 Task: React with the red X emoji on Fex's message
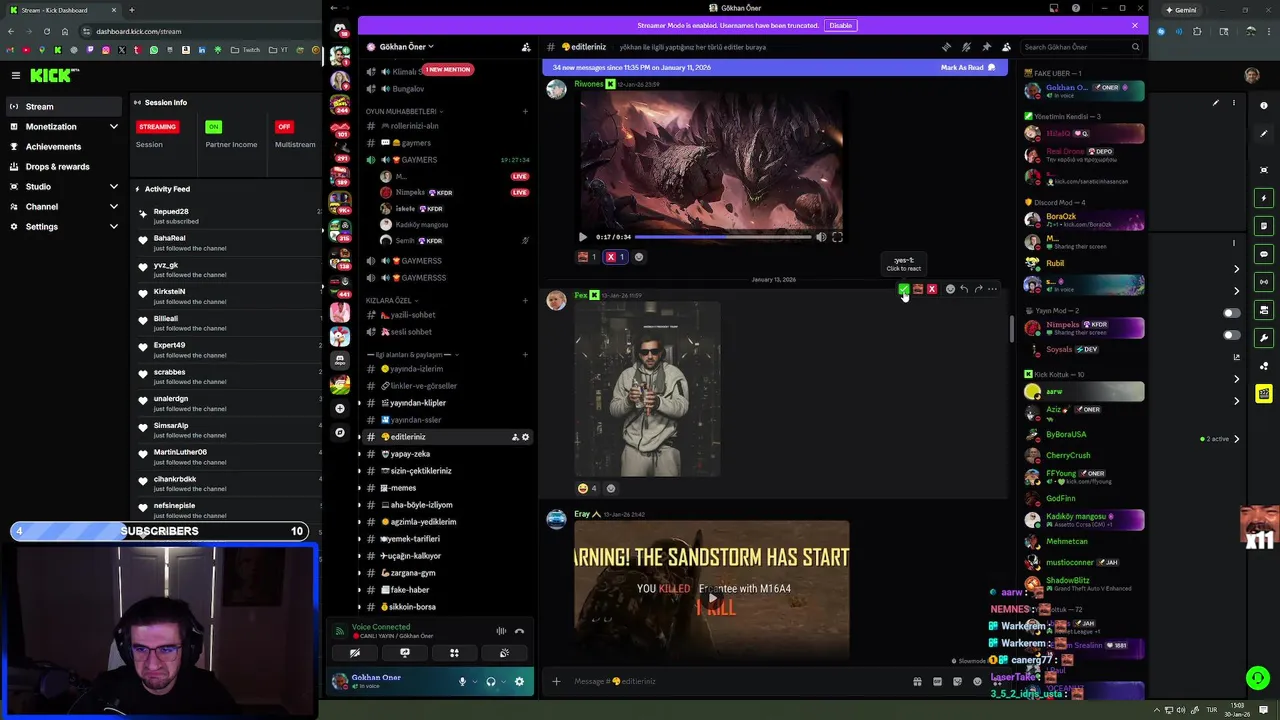pyautogui.click(x=932, y=289)
